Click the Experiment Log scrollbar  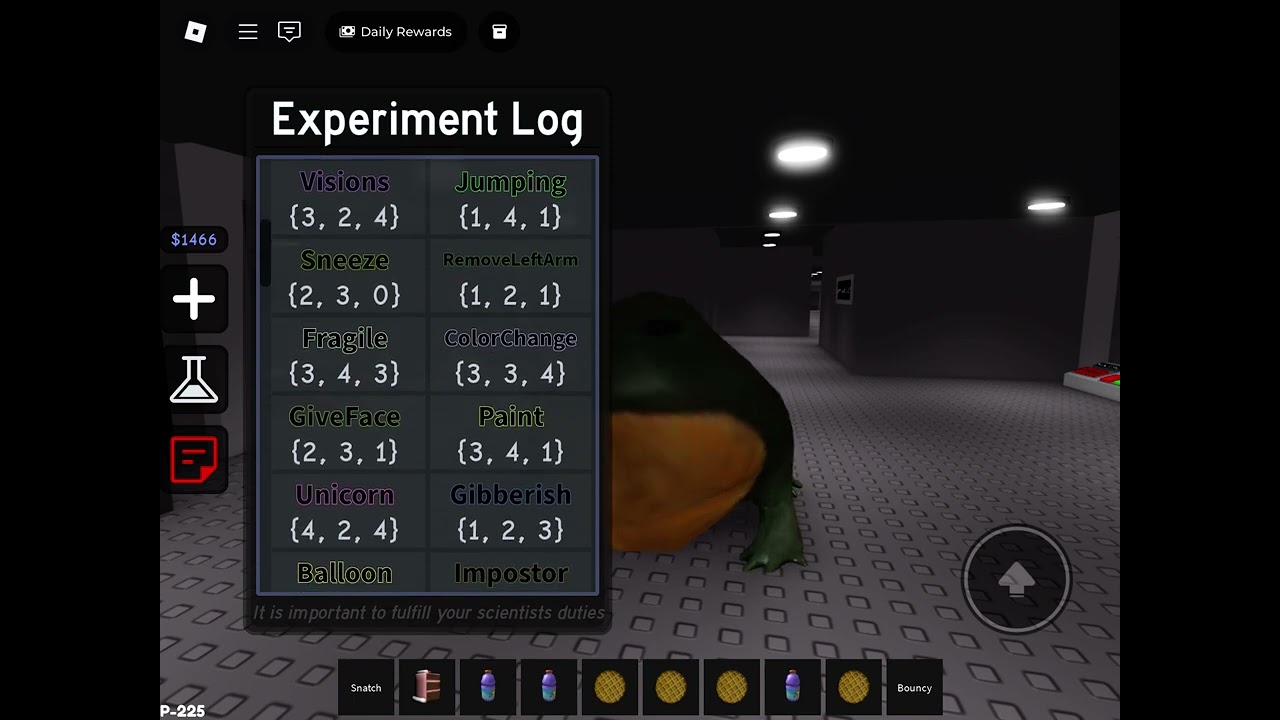point(266,252)
